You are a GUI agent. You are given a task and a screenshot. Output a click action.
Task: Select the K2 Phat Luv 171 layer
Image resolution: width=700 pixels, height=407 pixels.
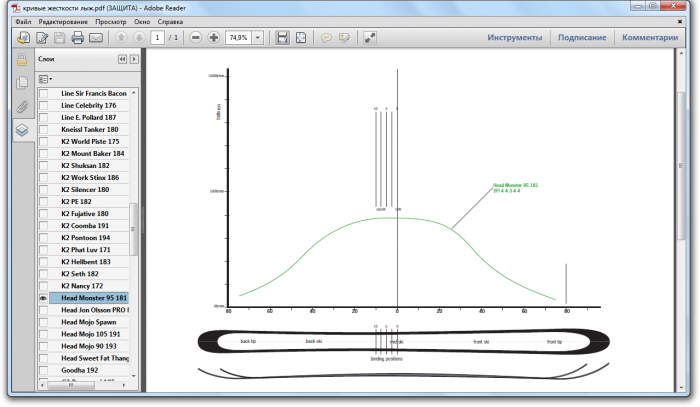tap(86, 250)
